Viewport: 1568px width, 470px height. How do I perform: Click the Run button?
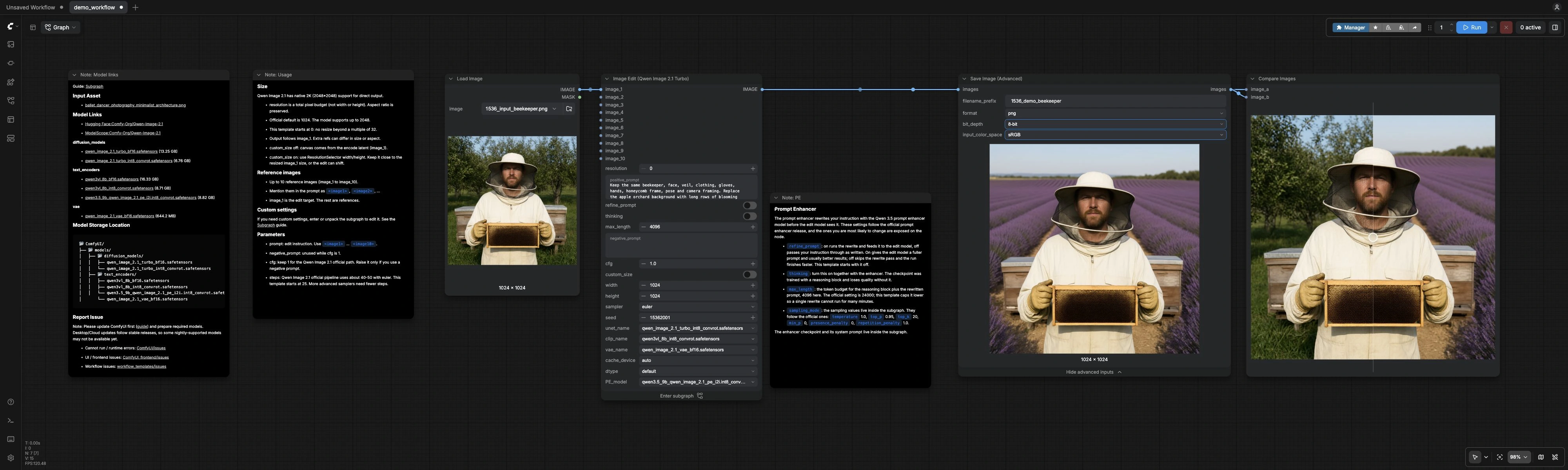(1471, 27)
